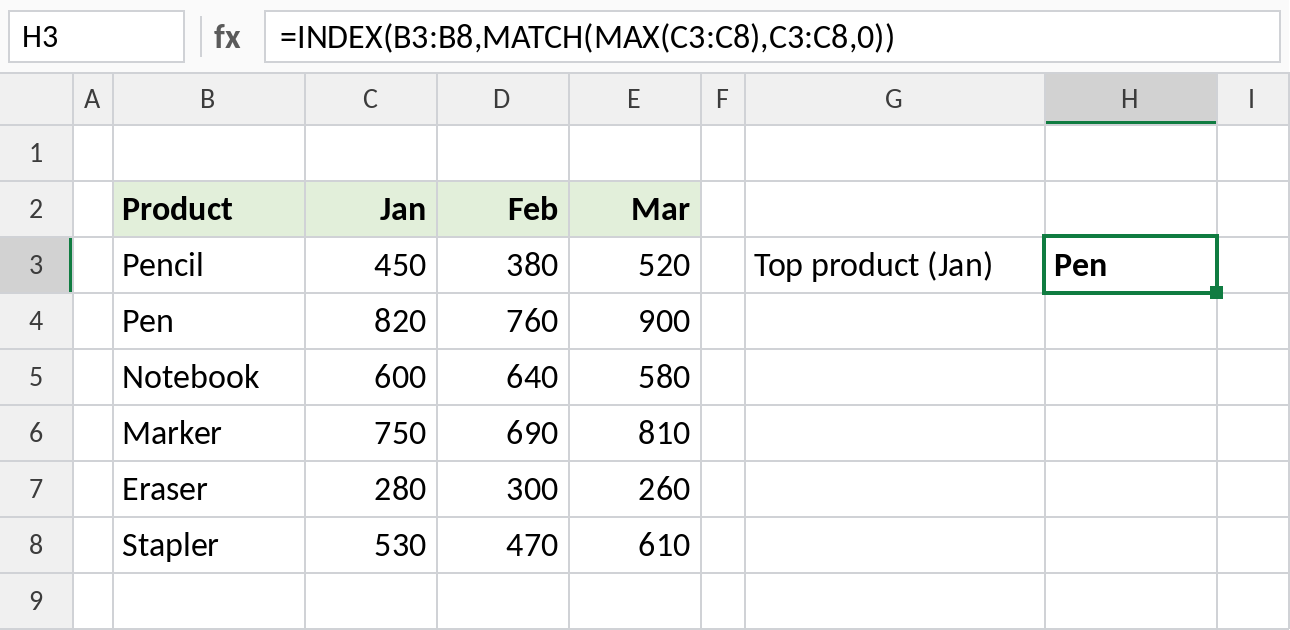Image resolution: width=1290 pixels, height=630 pixels.
Task: Select the Notebook cell
Action: 209,377
